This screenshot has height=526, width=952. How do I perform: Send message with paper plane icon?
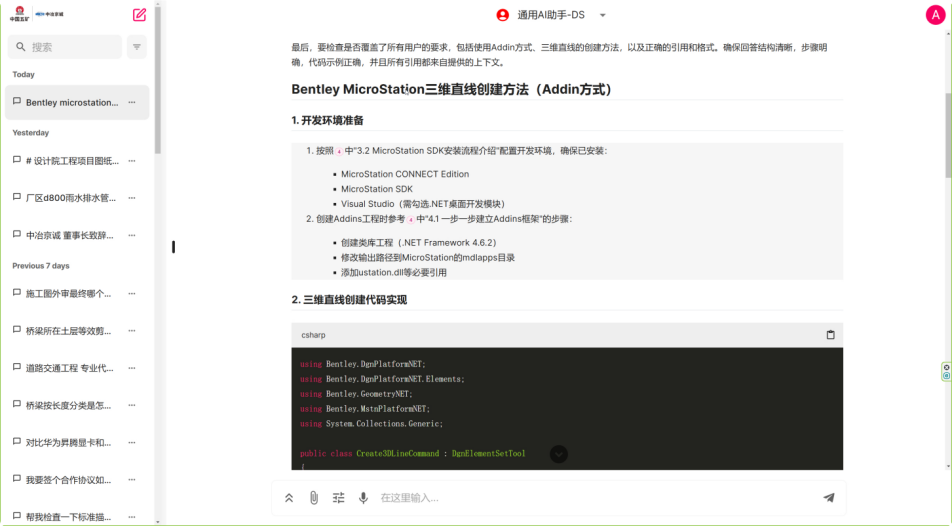(828, 498)
